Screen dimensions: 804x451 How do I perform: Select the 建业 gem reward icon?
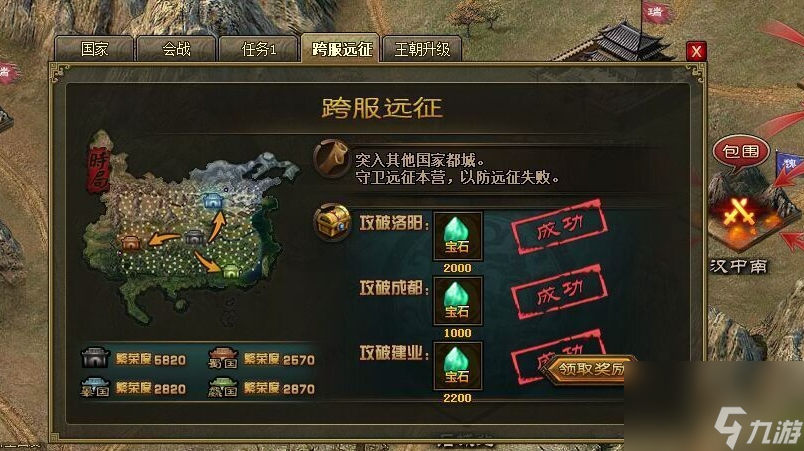coord(457,366)
